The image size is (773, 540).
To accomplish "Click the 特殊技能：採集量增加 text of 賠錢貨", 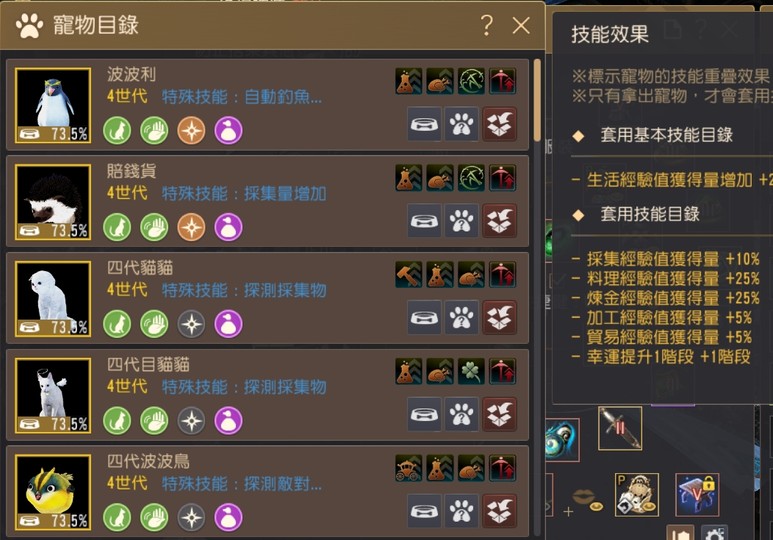I will [x=244, y=193].
